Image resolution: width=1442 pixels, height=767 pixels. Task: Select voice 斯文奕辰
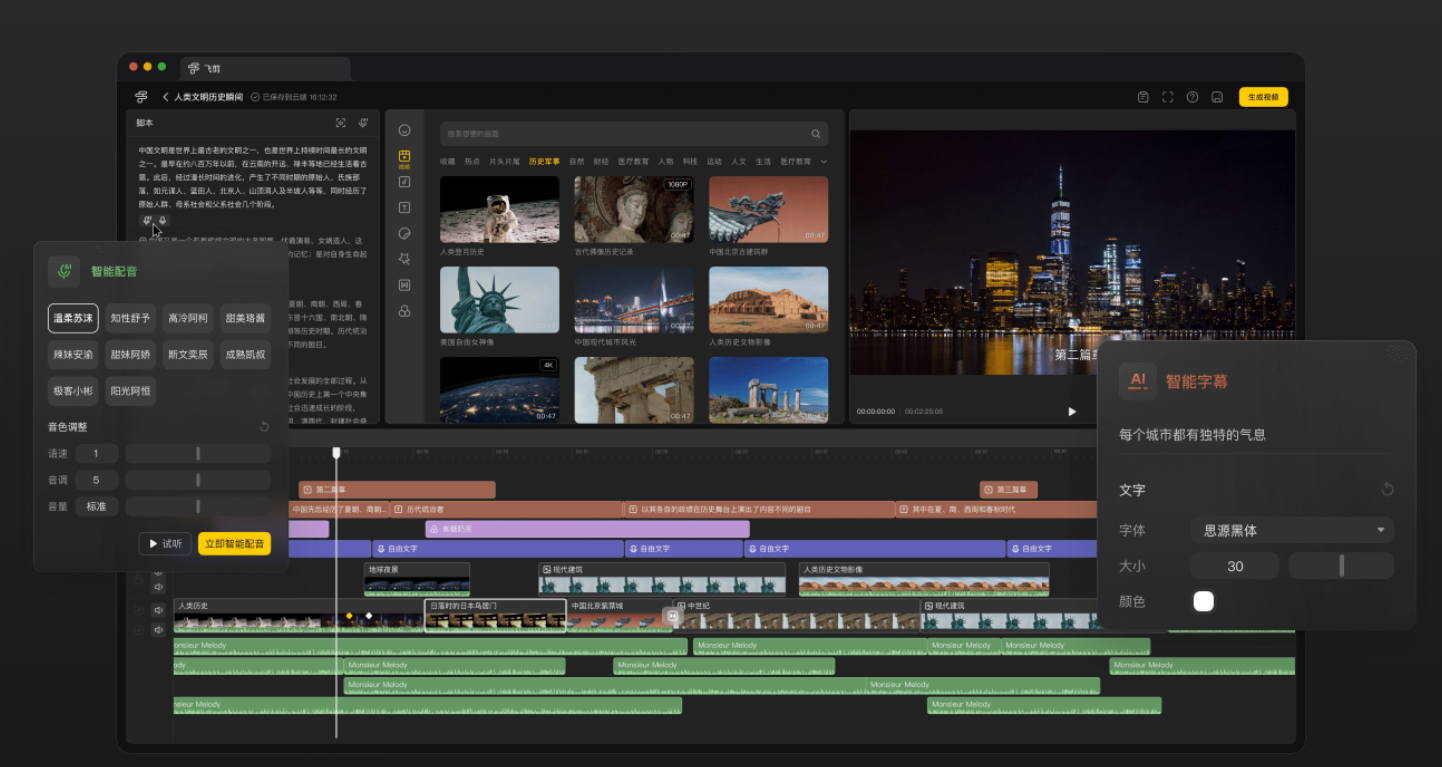(x=188, y=355)
